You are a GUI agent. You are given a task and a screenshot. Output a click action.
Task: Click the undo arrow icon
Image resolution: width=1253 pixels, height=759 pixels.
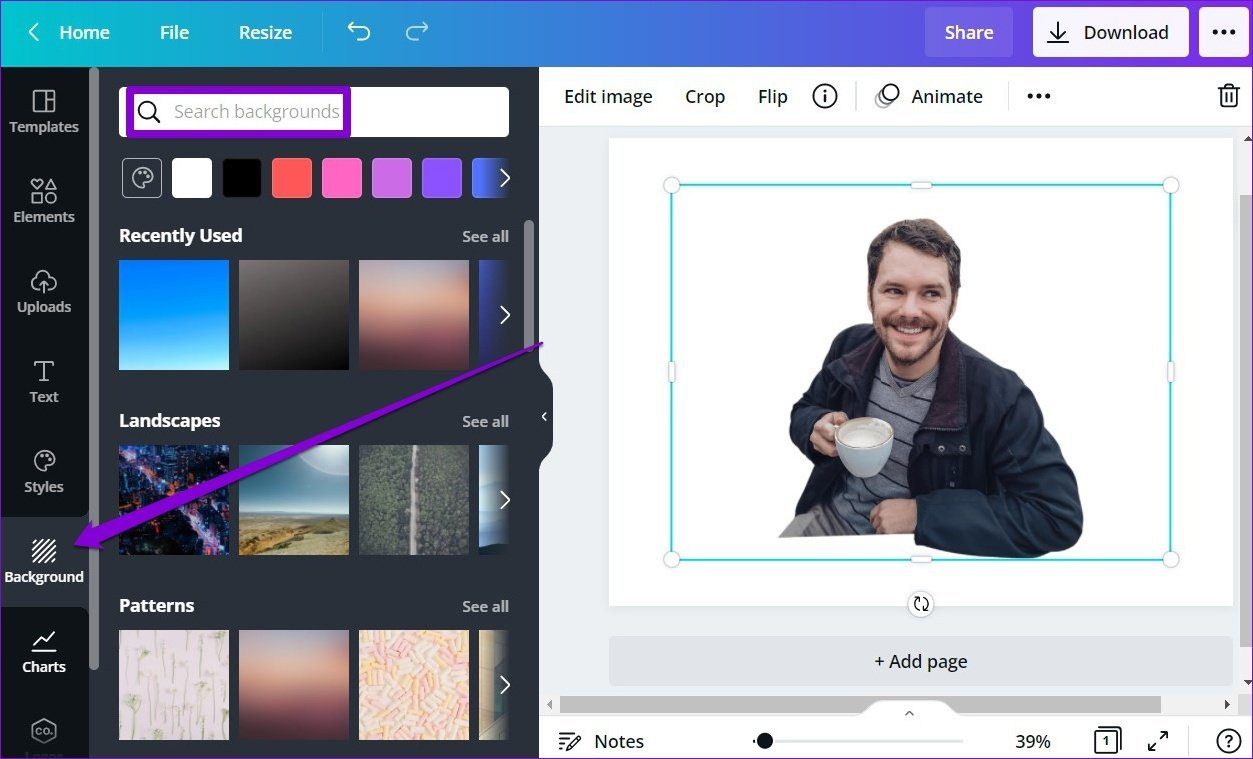tap(358, 32)
